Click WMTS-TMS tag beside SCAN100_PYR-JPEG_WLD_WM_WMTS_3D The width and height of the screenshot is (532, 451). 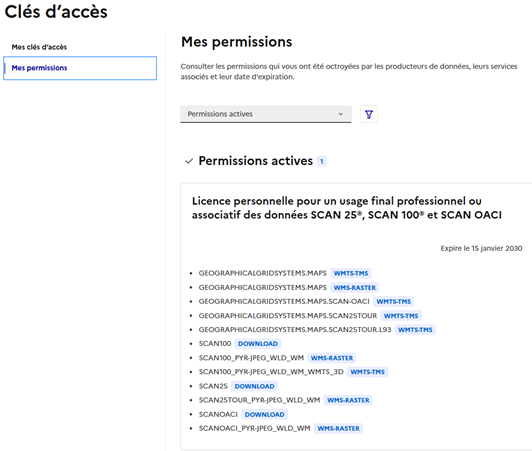(x=367, y=372)
